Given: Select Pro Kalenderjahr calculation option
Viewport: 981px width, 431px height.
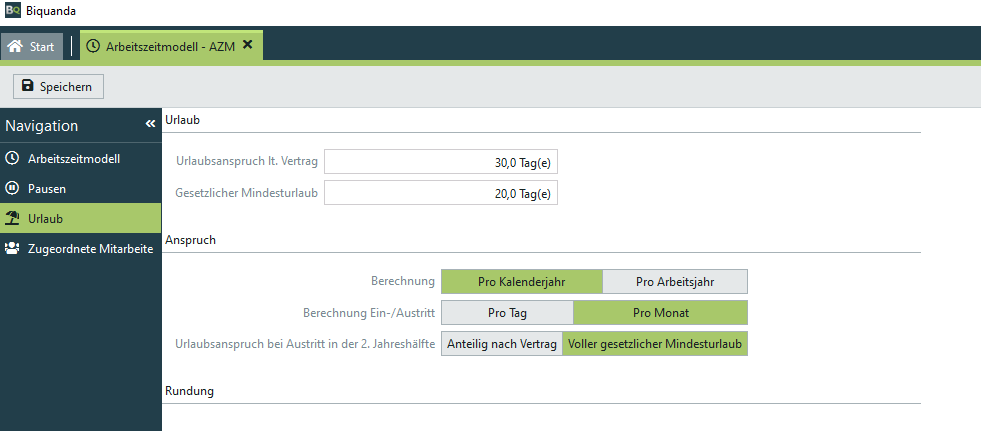Looking at the screenshot, I should tap(521, 282).
